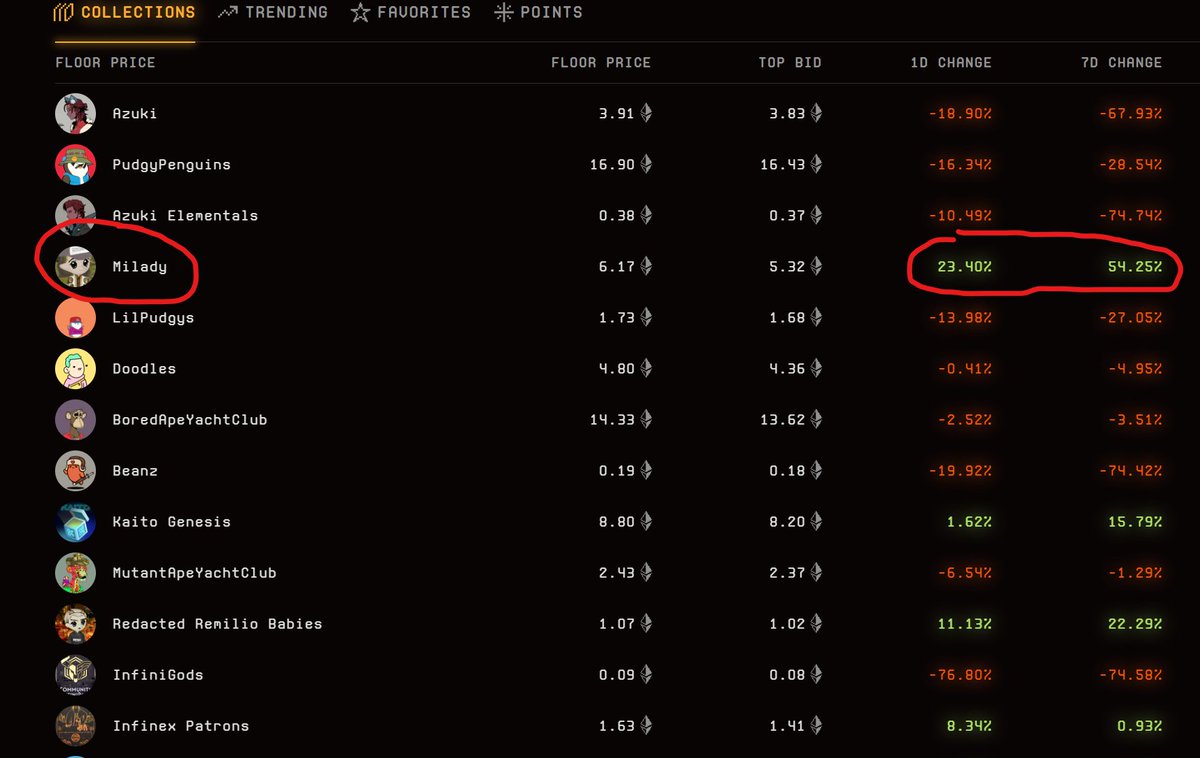Click Azuki's -67.93% 7D change
Viewport: 1200px width, 758px height.
pyautogui.click(x=1130, y=114)
